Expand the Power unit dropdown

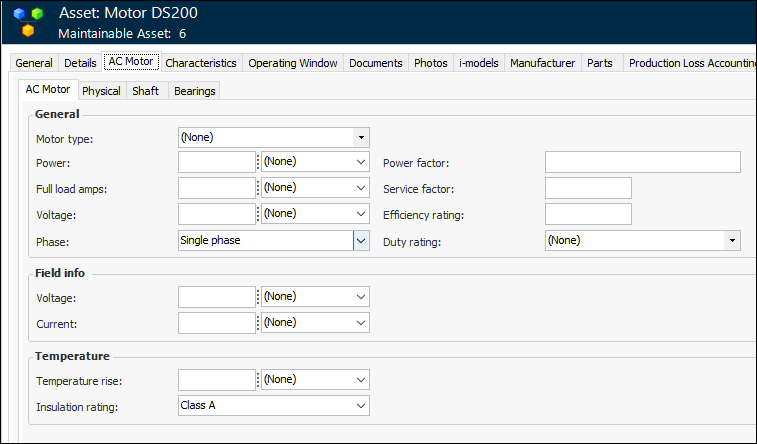point(360,162)
